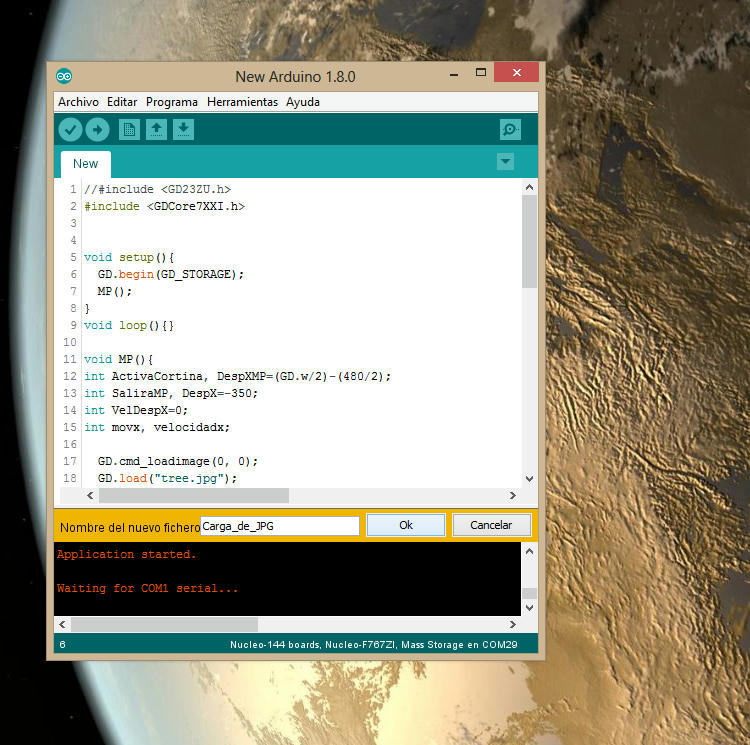Image resolution: width=750 pixels, height=745 pixels.
Task: Click the Save sketch down-arrow icon
Action: (x=183, y=130)
